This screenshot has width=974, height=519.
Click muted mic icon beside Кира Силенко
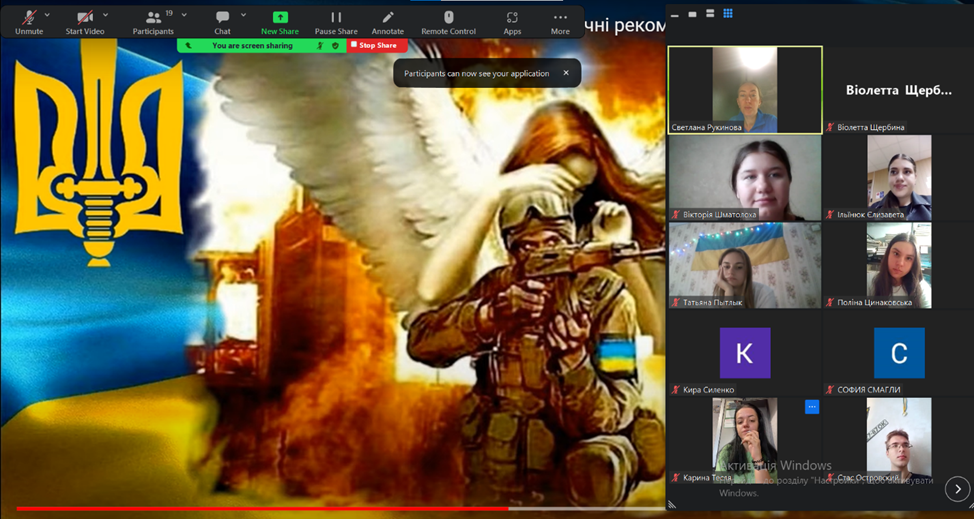[676, 390]
